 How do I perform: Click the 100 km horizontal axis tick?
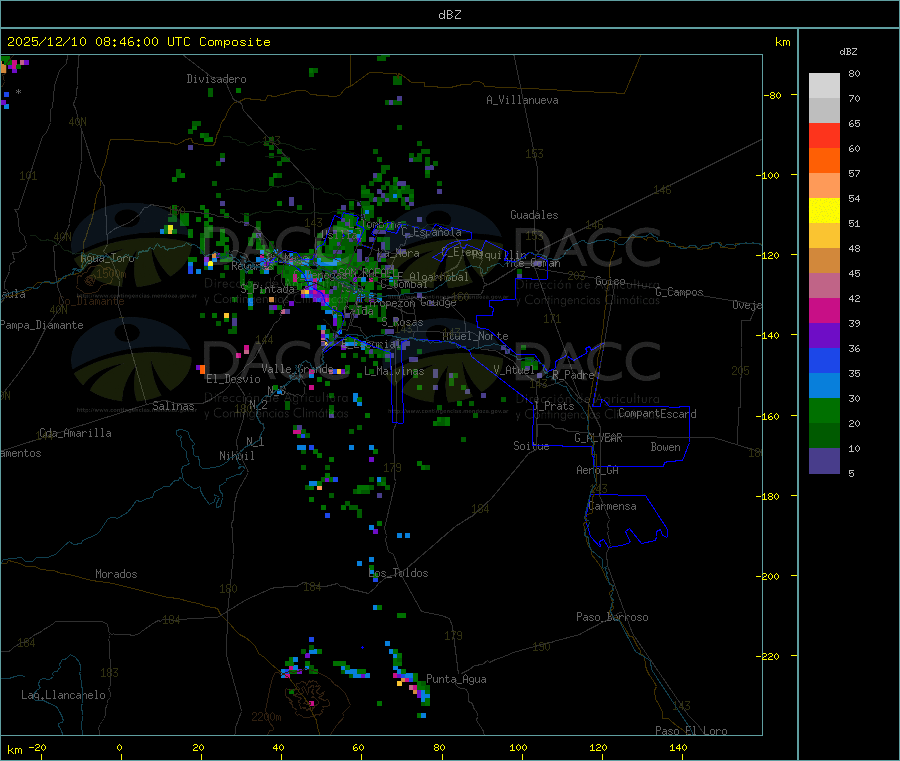point(518,747)
